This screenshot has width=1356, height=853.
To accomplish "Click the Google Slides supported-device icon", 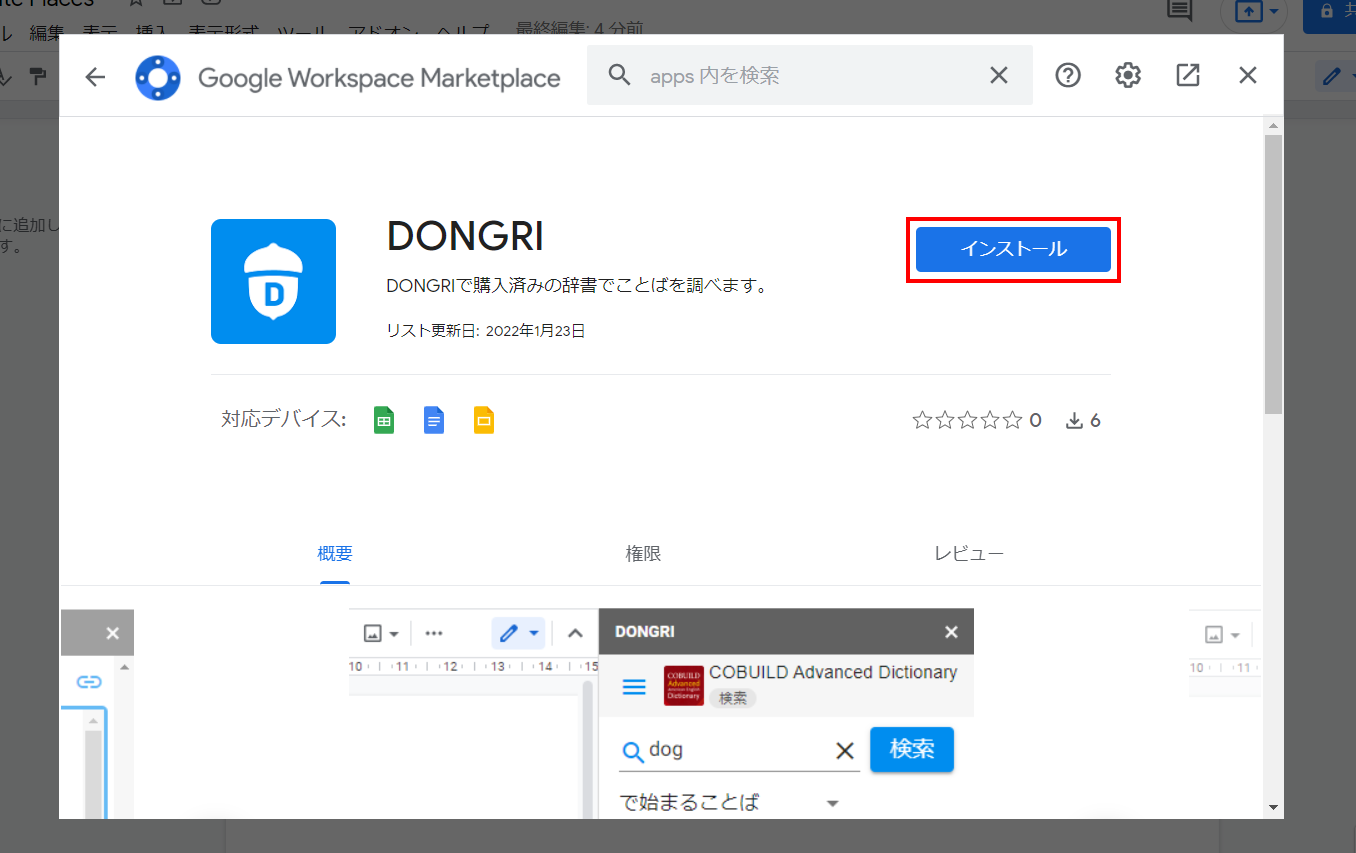I will (484, 420).
